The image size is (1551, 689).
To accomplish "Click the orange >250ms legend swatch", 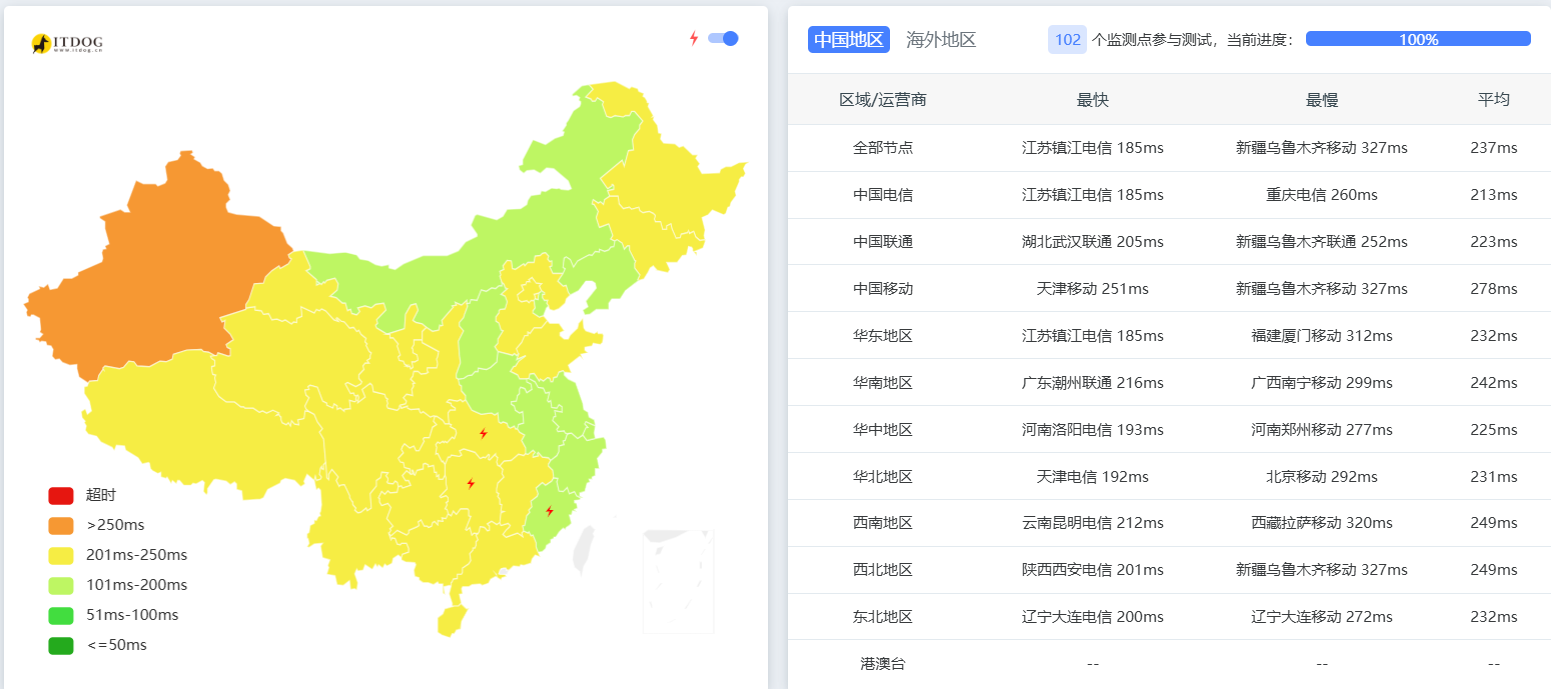I will 61,525.
